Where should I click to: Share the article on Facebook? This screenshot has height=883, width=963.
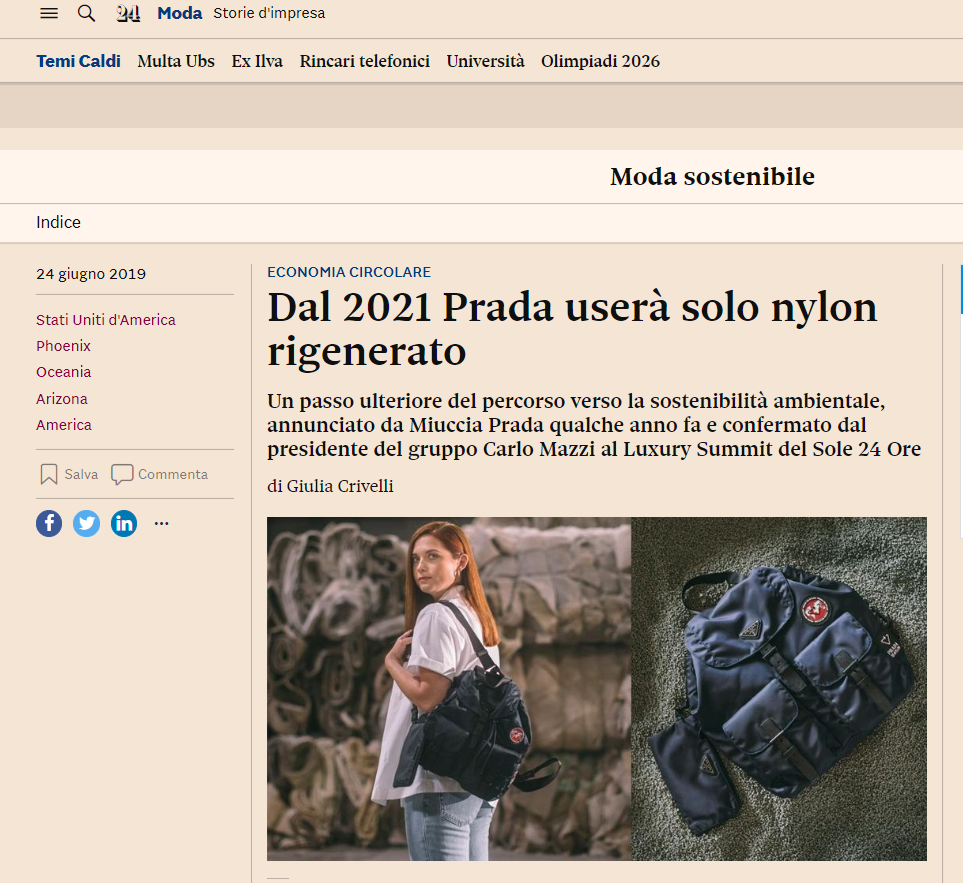click(48, 523)
